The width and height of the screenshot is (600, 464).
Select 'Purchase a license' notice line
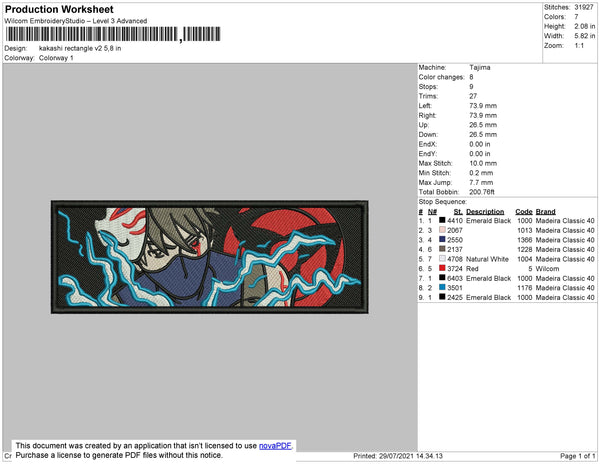coord(119,455)
